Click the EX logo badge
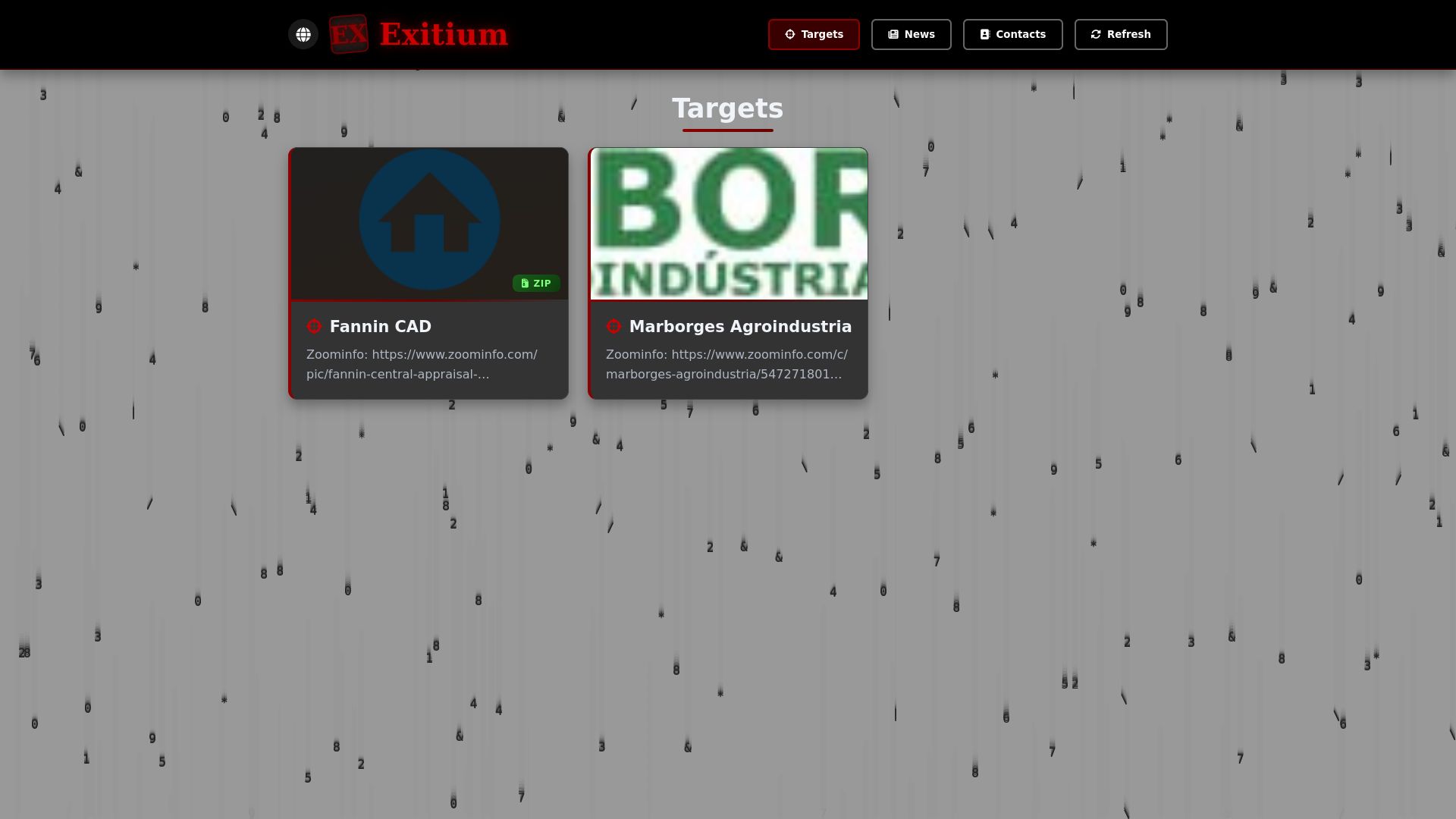Image resolution: width=1456 pixels, height=819 pixels. click(349, 34)
